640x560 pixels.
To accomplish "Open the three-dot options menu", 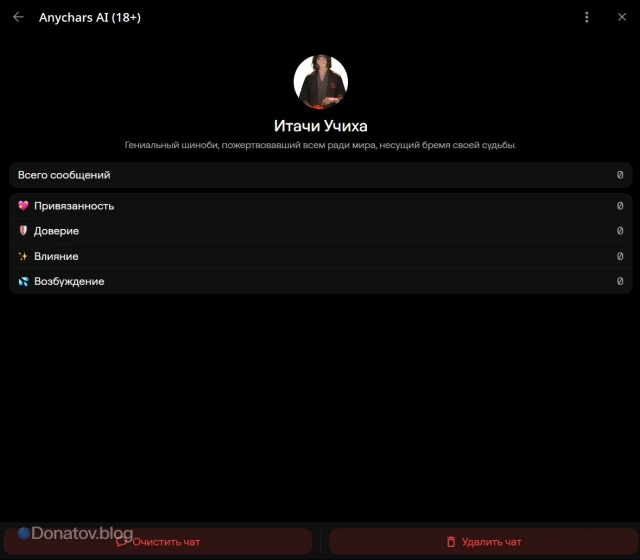I will click(587, 17).
